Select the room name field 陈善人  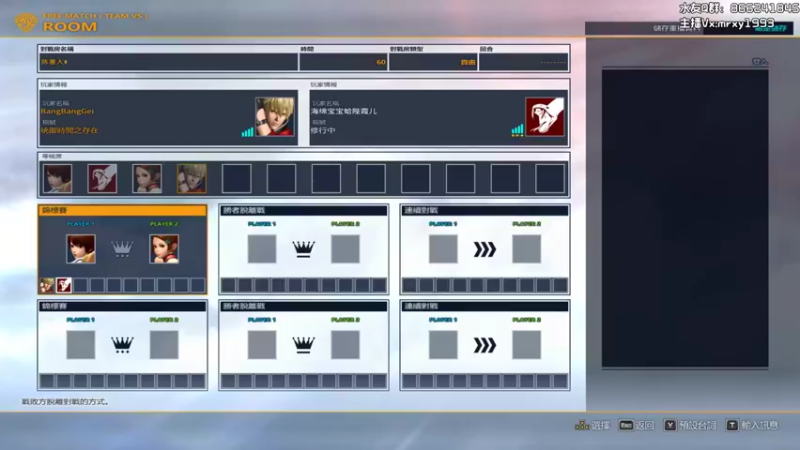[168, 62]
